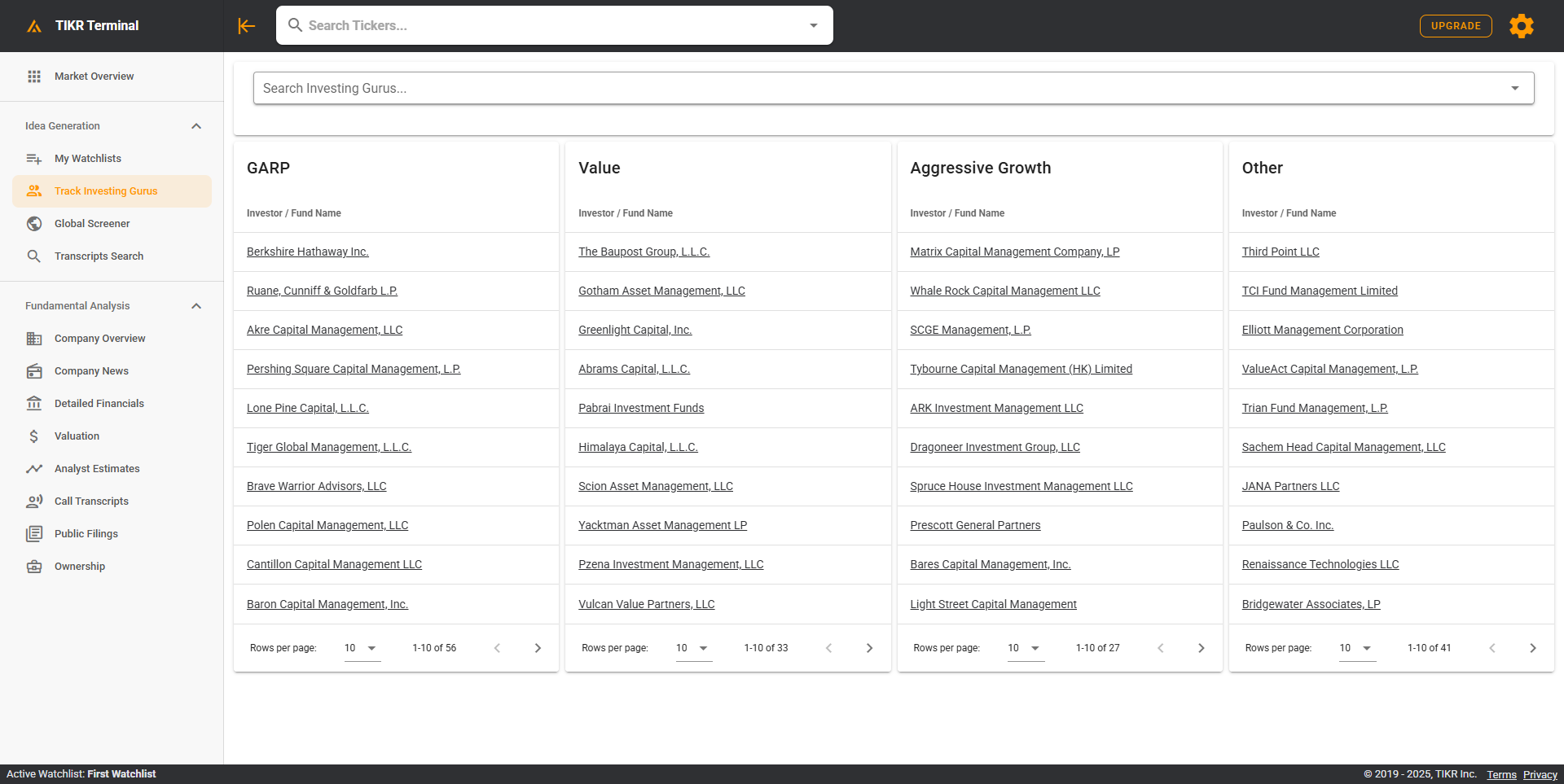Click the My Watchlists list icon
This screenshot has height=784, width=1564.
pos(34,159)
